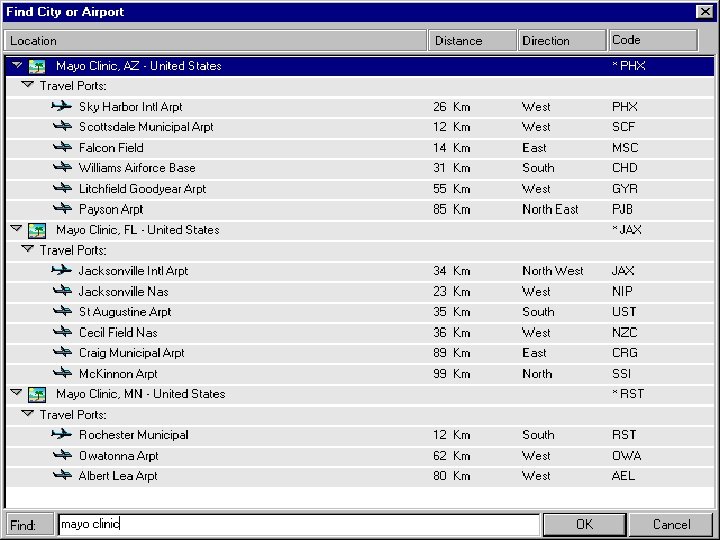Click the OWA airport code
The height and width of the screenshot is (540, 720).
626,456
